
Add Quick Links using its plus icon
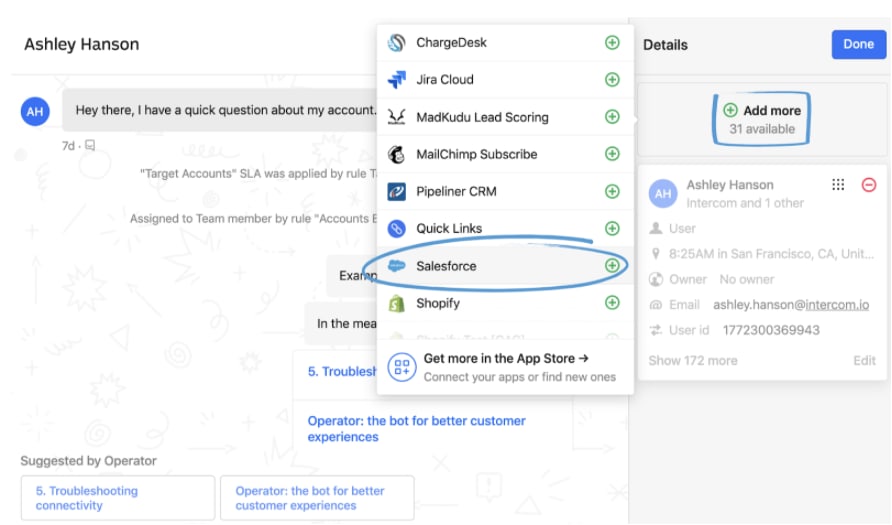(x=612, y=228)
